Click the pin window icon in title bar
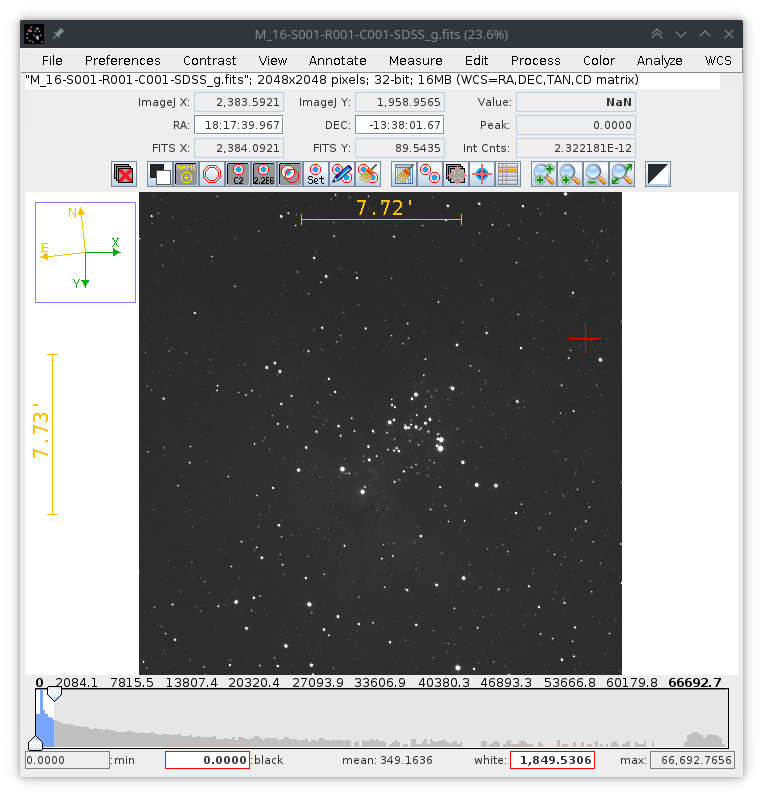Viewport: 763px width, 797px height. click(58, 34)
